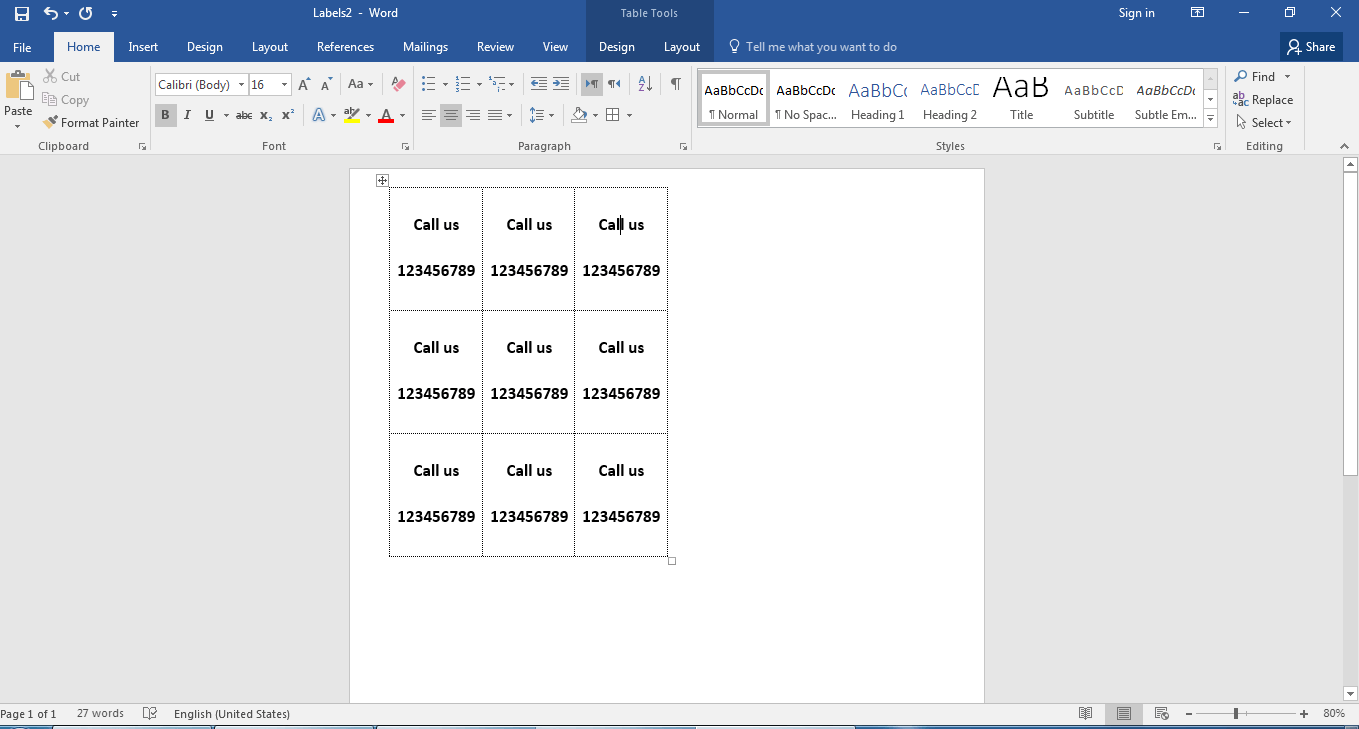Click the zoom slider handle
Screen dimensions: 1359x729
1236,713
